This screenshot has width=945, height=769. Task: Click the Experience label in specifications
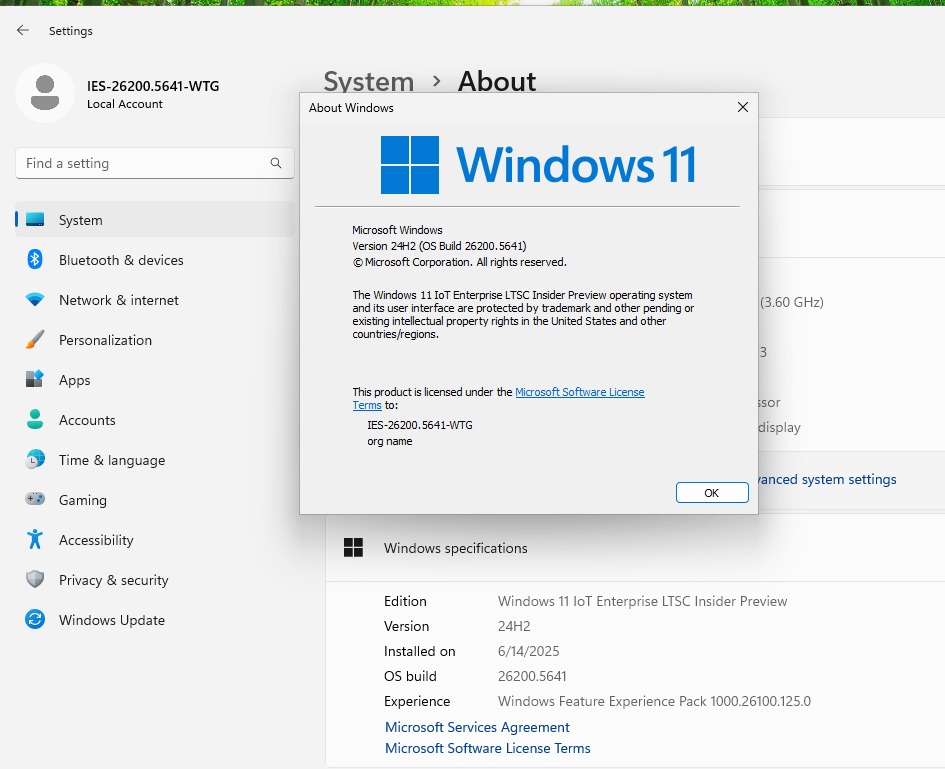click(x=417, y=701)
